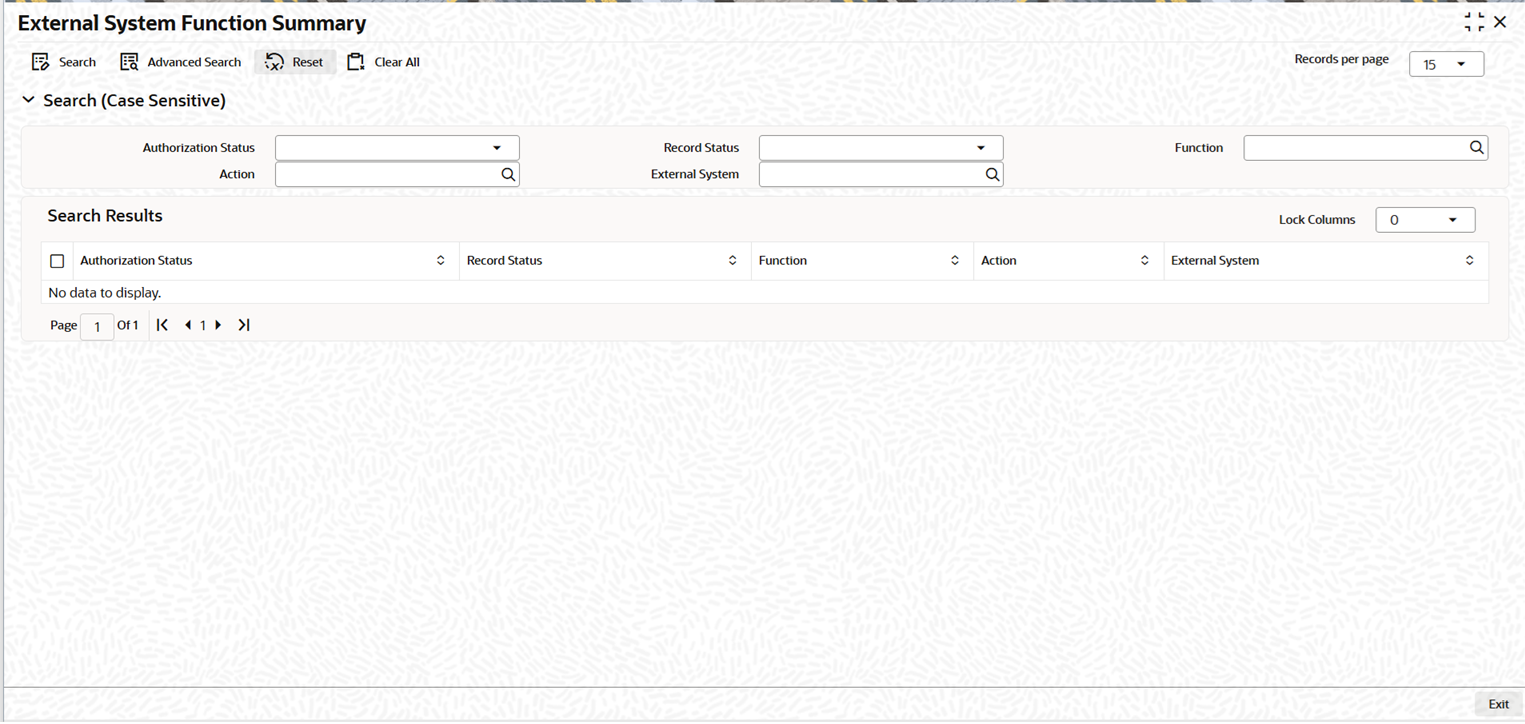Open lookup for the Action field
Image resolution: width=1525 pixels, height=724 pixels.
[509, 174]
